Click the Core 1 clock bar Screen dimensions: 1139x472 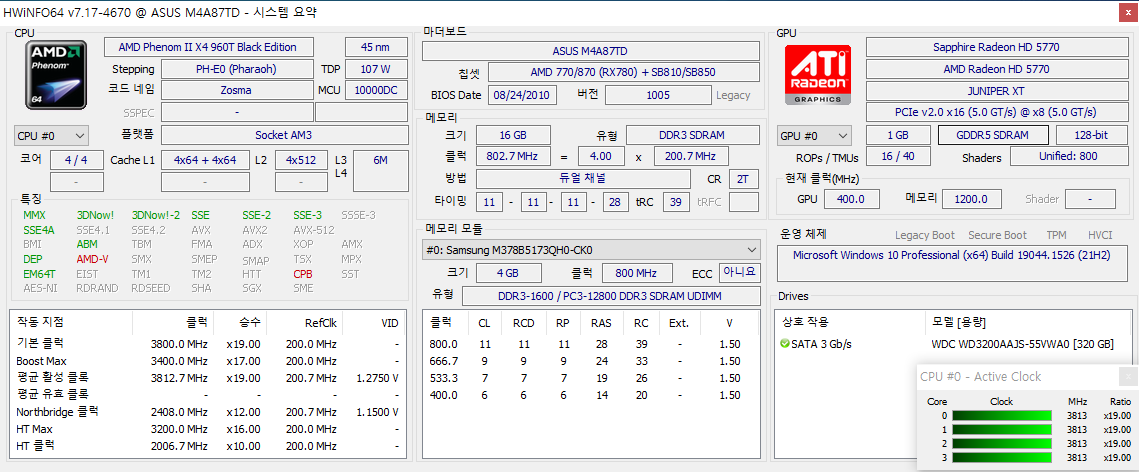(x=1002, y=429)
